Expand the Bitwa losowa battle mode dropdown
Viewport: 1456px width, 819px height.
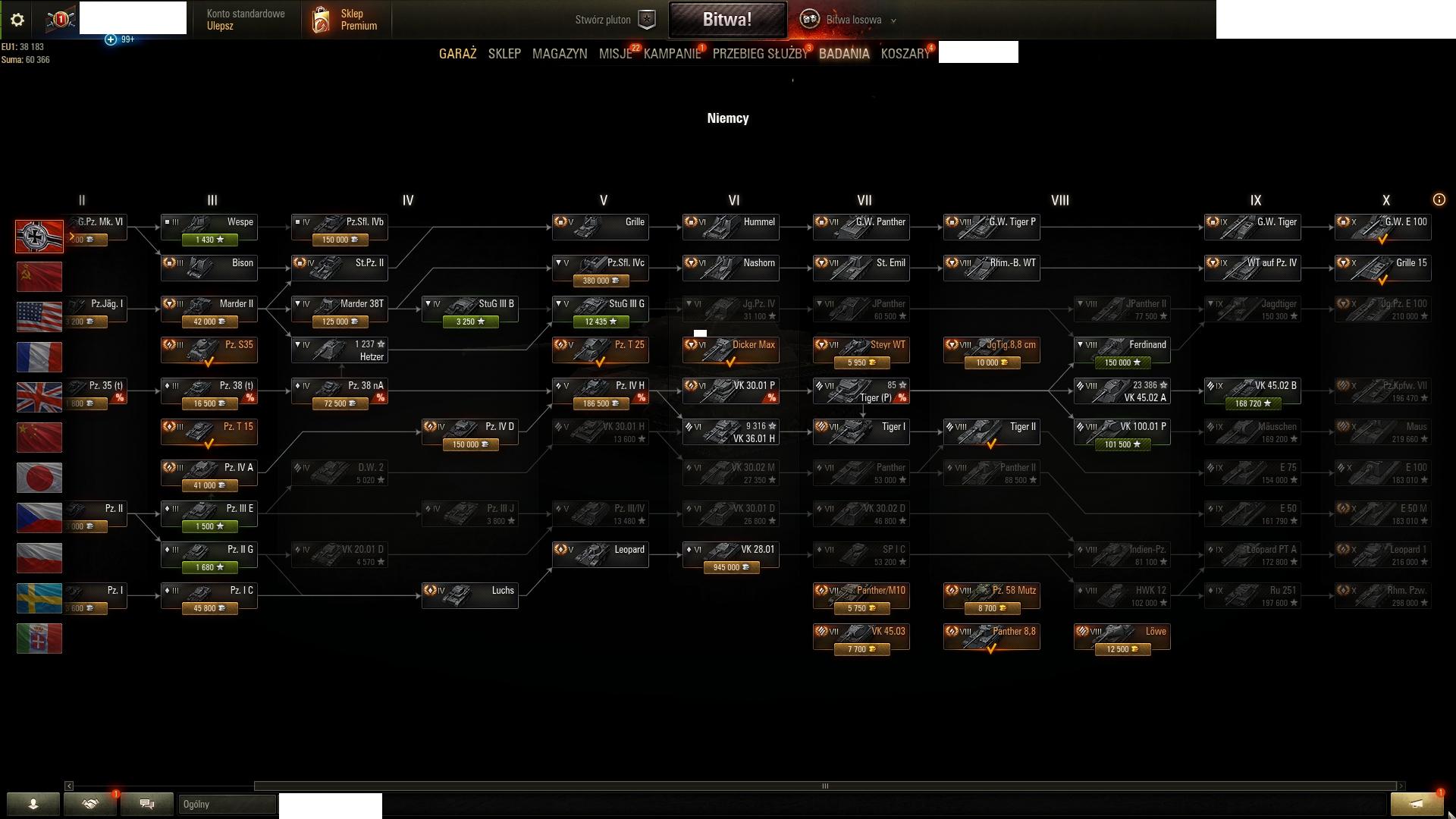893,20
